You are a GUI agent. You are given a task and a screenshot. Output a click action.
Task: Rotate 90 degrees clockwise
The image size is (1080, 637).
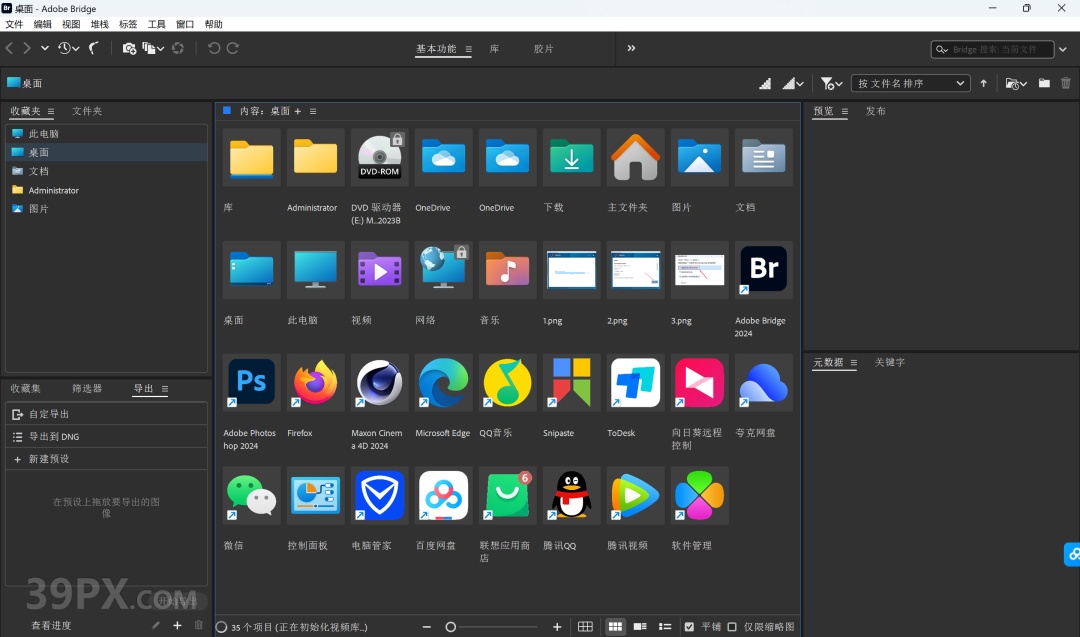point(233,48)
